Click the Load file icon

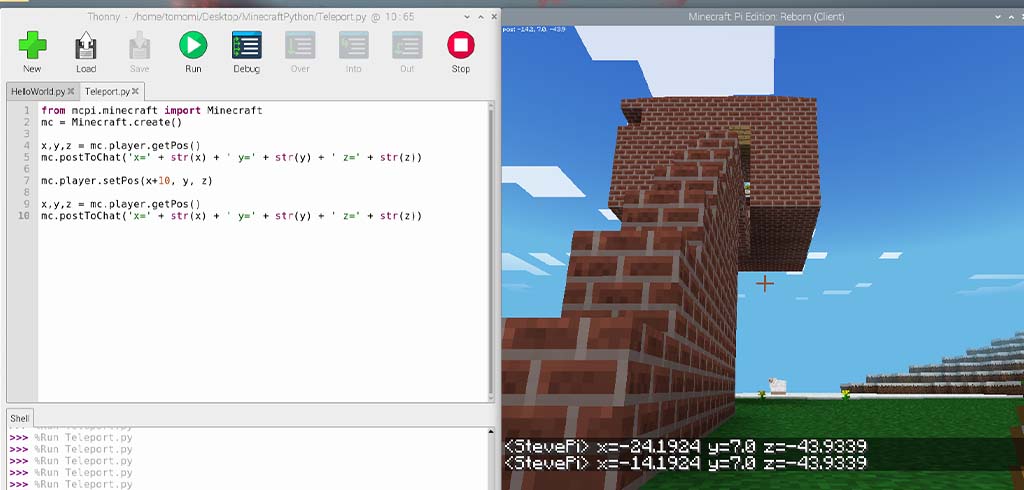point(86,46)
